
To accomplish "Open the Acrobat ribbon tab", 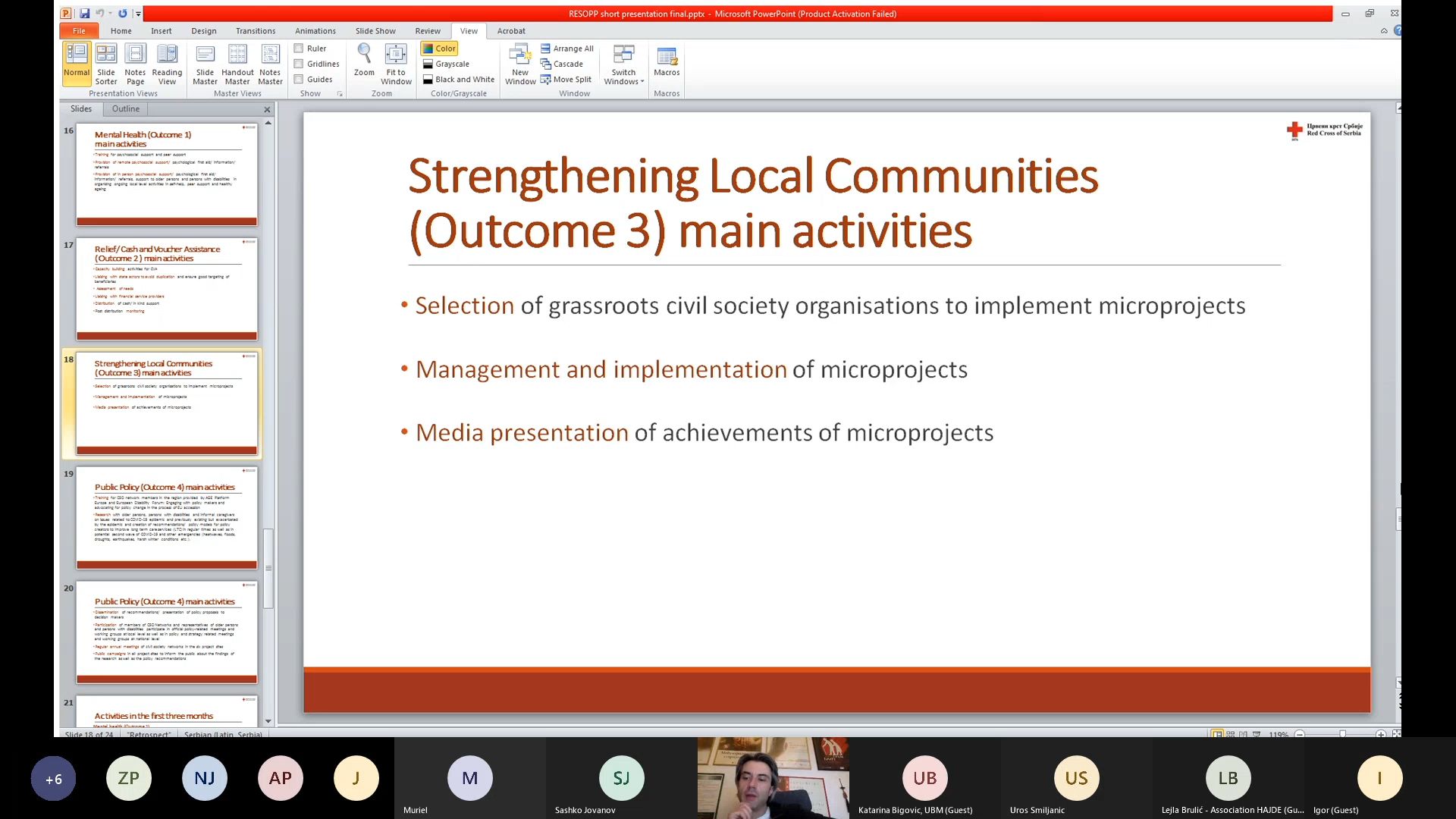I will (x=511, y=31).
